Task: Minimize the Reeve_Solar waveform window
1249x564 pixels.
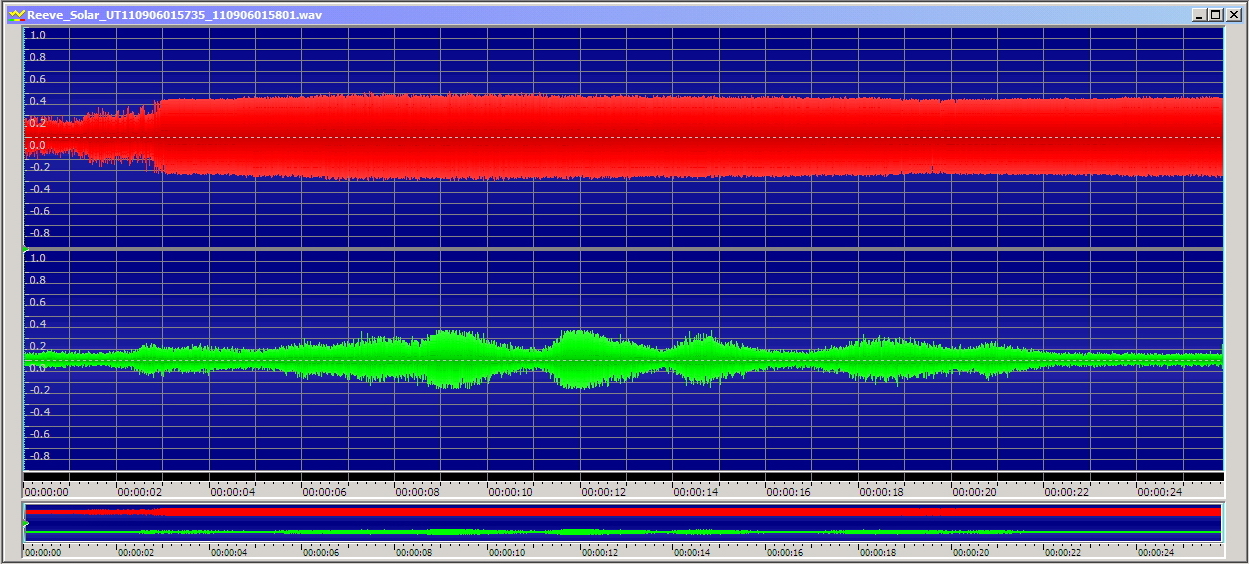Action: tap(1200, 15)
